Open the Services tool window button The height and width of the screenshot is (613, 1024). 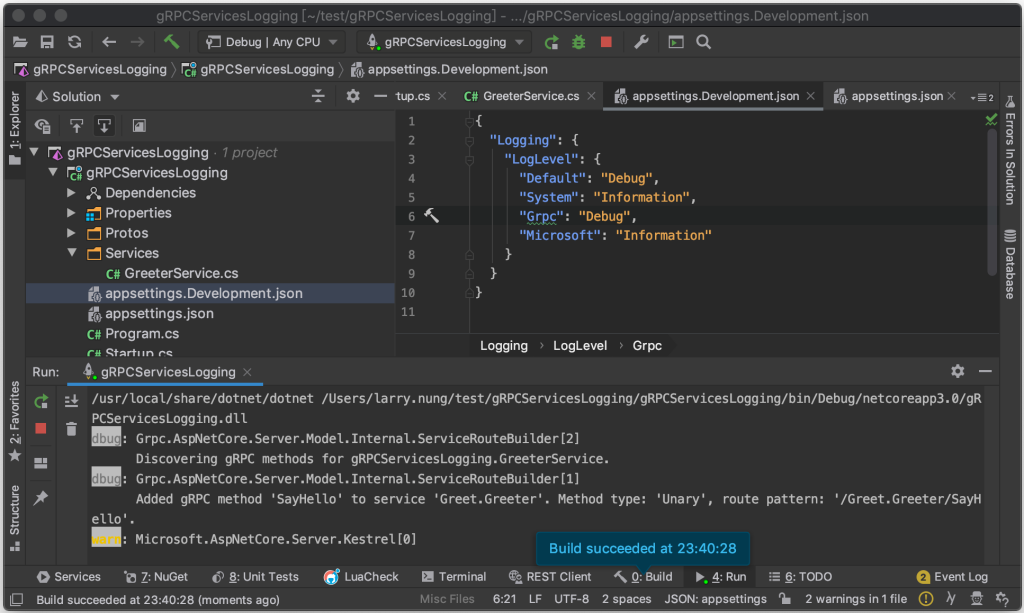point(69,577)
